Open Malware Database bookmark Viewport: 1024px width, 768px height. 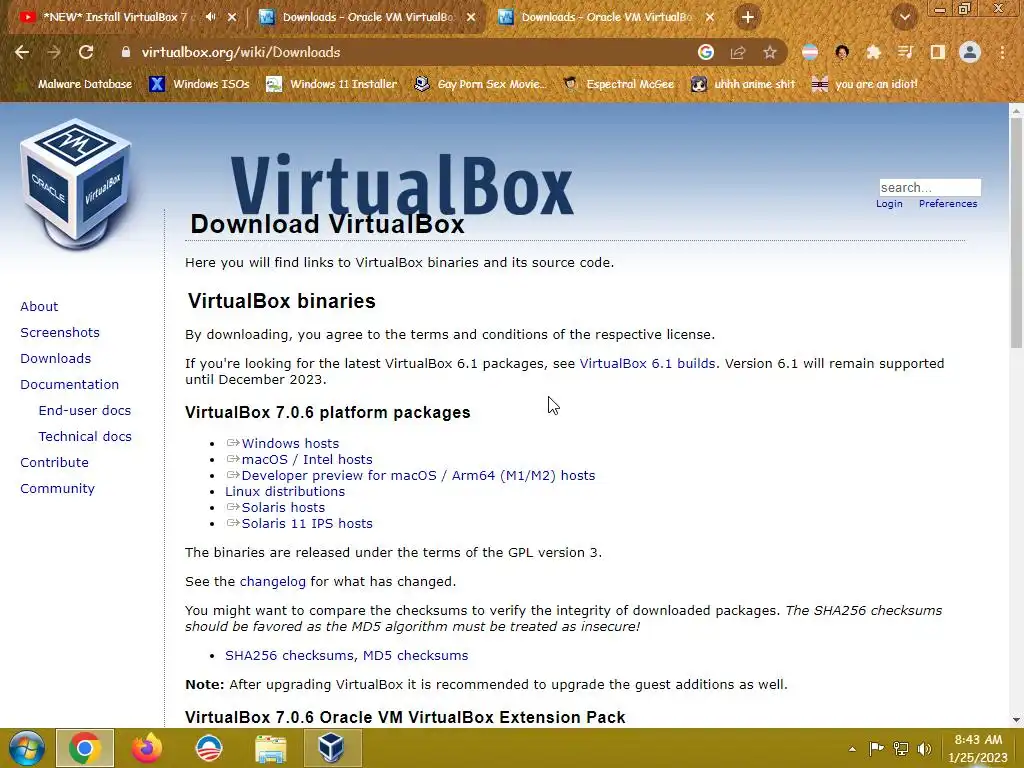pos(84,84)
